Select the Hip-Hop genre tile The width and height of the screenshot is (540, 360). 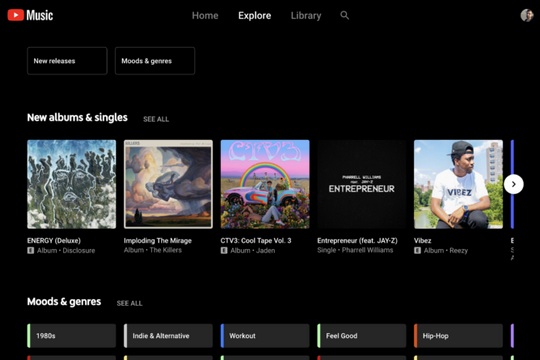[x=458, y=336]
